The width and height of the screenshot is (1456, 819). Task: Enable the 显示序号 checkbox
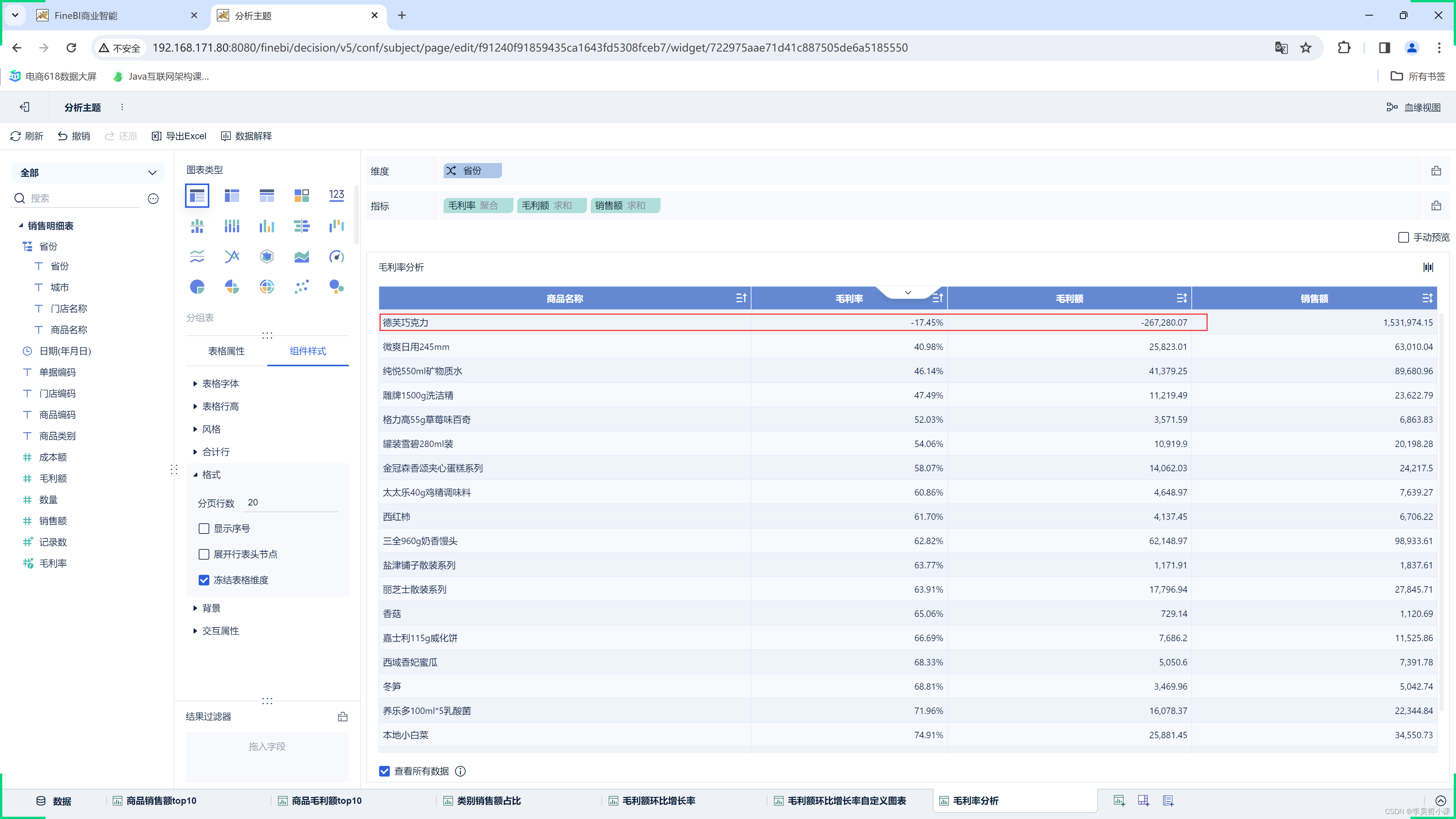pyautogui.click(x=204, y=529)
